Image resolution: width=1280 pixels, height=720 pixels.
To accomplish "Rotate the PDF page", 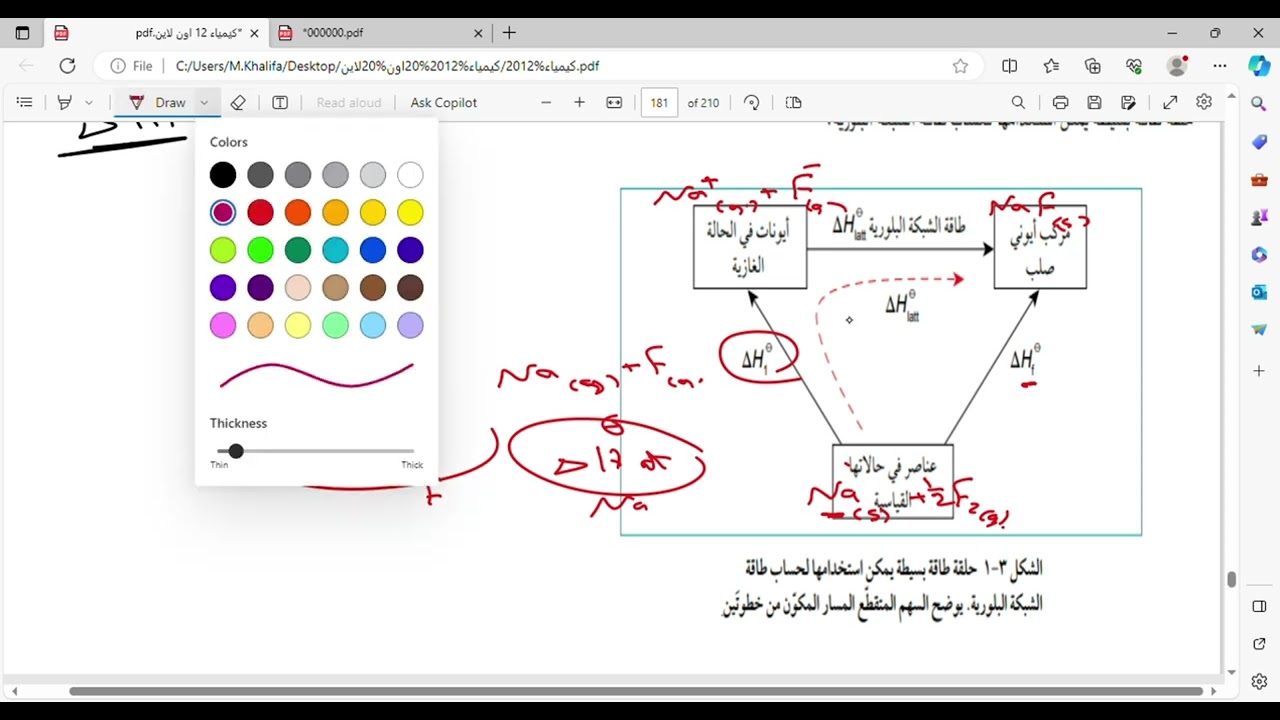I will [752, 102].
